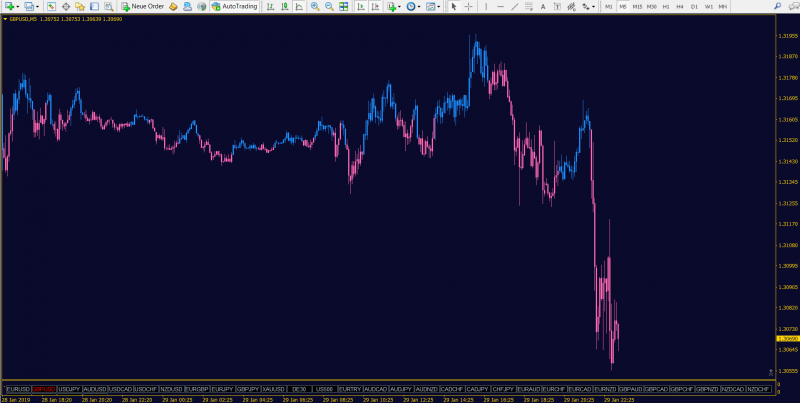Viewport: 800px width, 403px height.
Task: Select the crosshair tool
Action: click(x=468, y=7)
